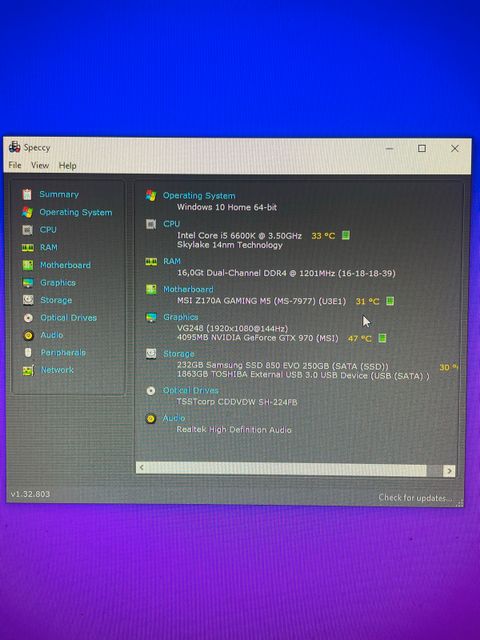Image resolution: width=480 pixels, height=640 pixels.
Task: Select Storage in the sidebar
Action: point(56,300)
